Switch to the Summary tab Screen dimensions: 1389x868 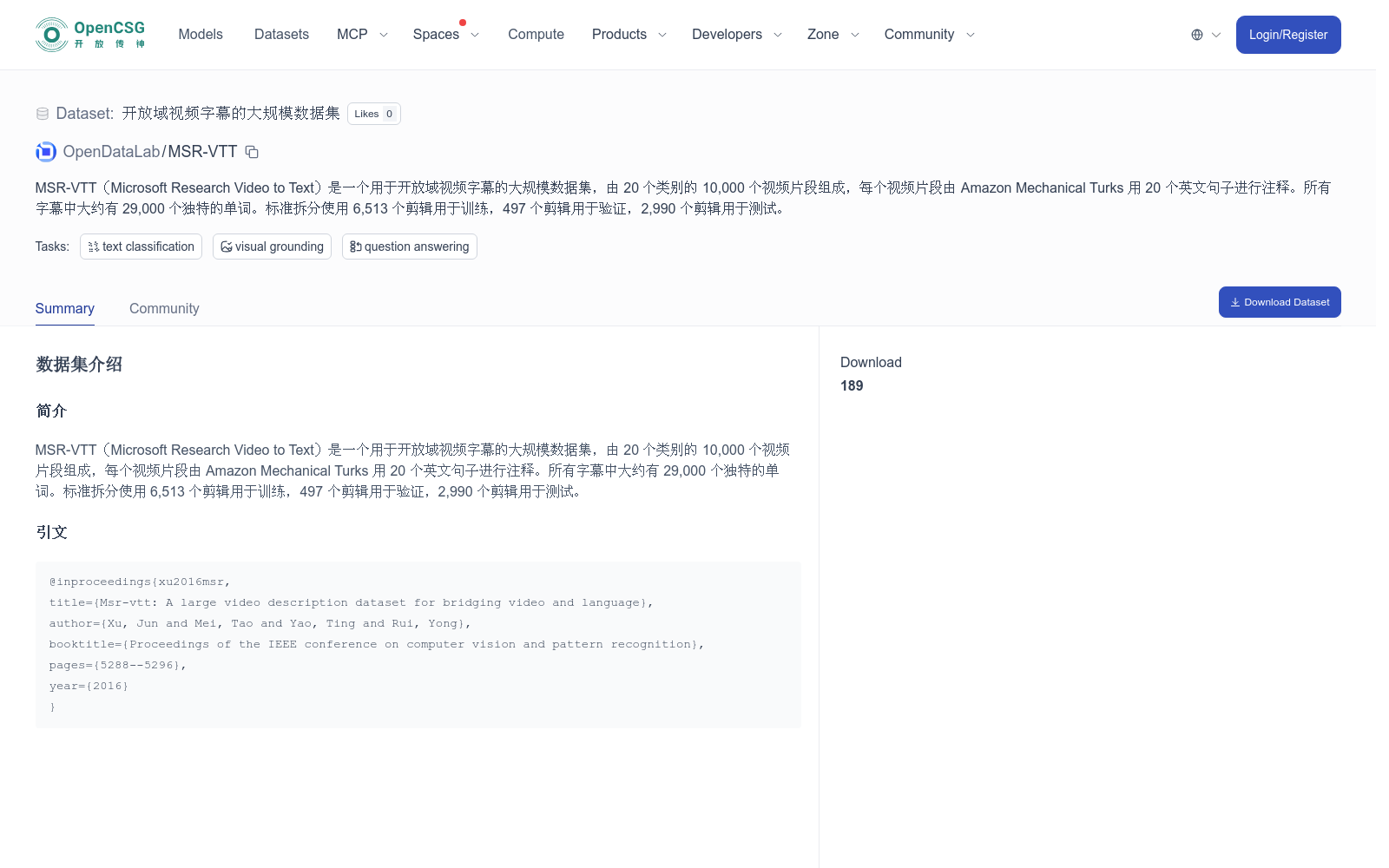click(x=65, y=309)
